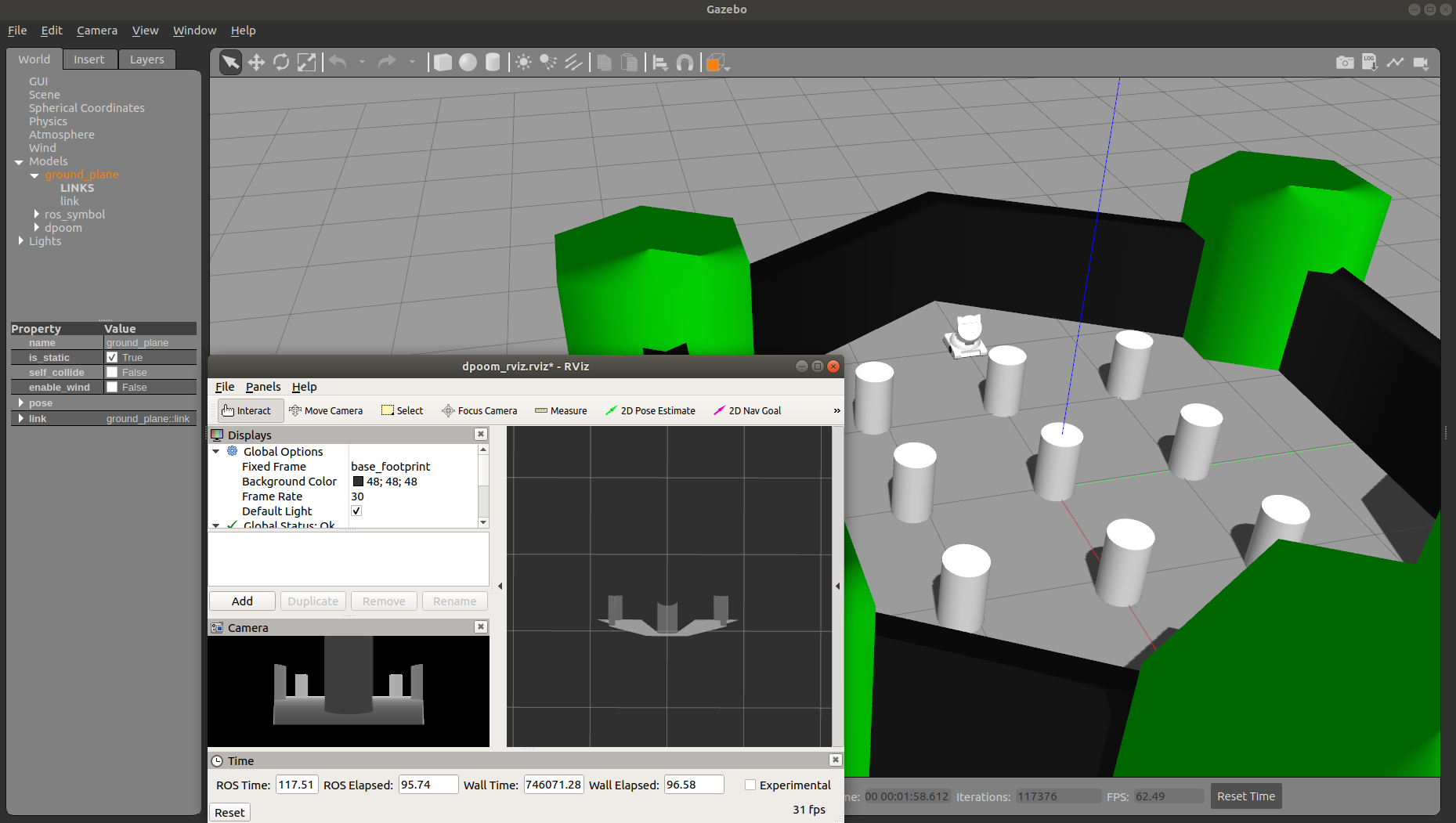Open the align tool
The height and width of the screenshot is (823, 1456).
tap(660, 63)
